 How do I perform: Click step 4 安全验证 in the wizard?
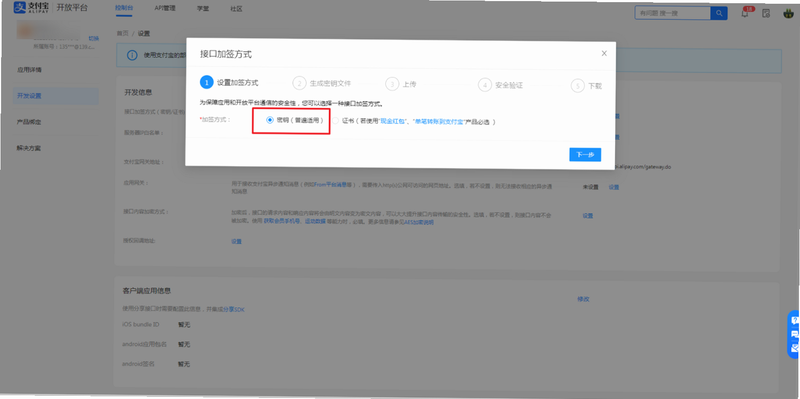(x=501, y=85)
